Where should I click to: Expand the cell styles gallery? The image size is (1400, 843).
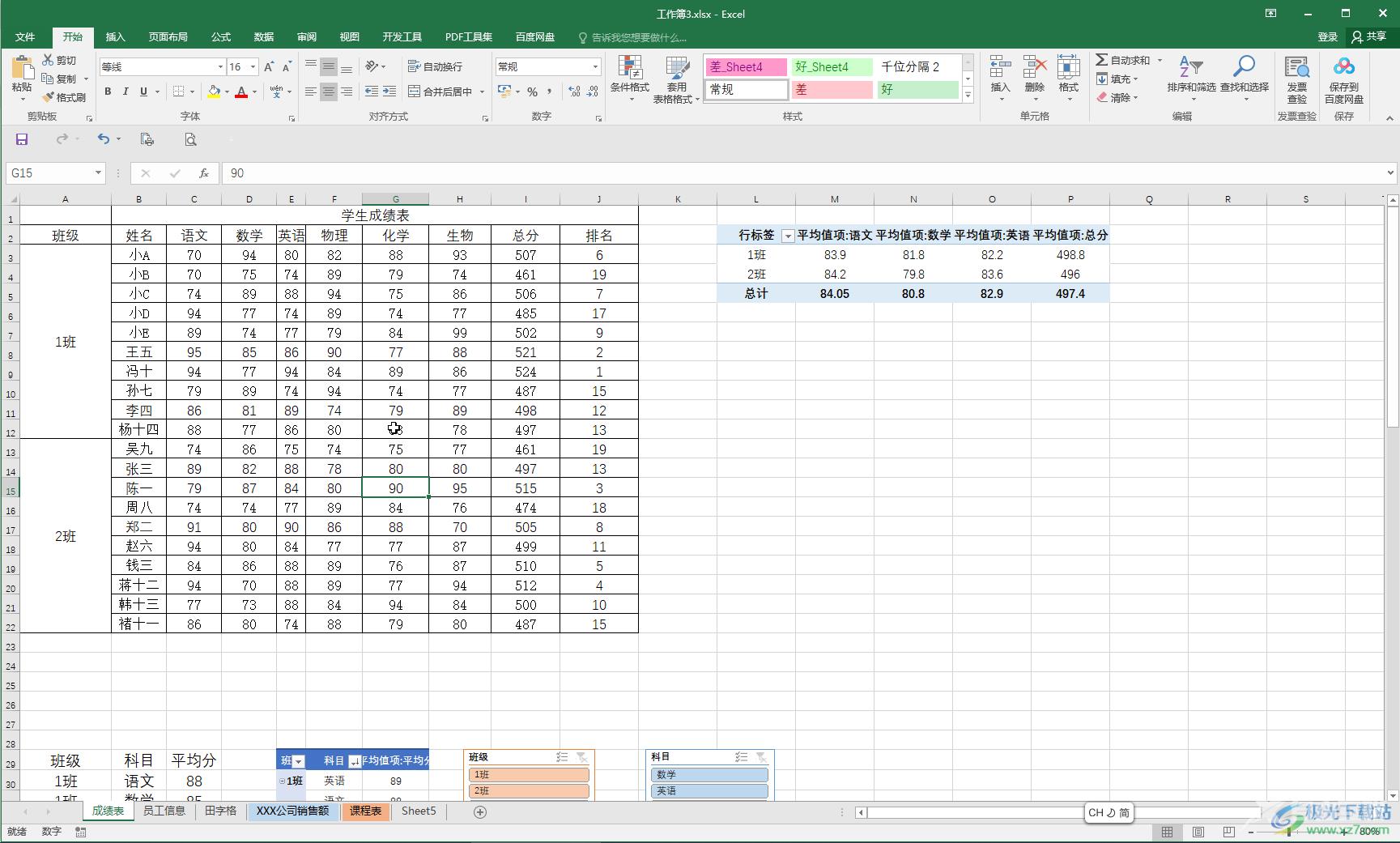[x=968, y=96]
